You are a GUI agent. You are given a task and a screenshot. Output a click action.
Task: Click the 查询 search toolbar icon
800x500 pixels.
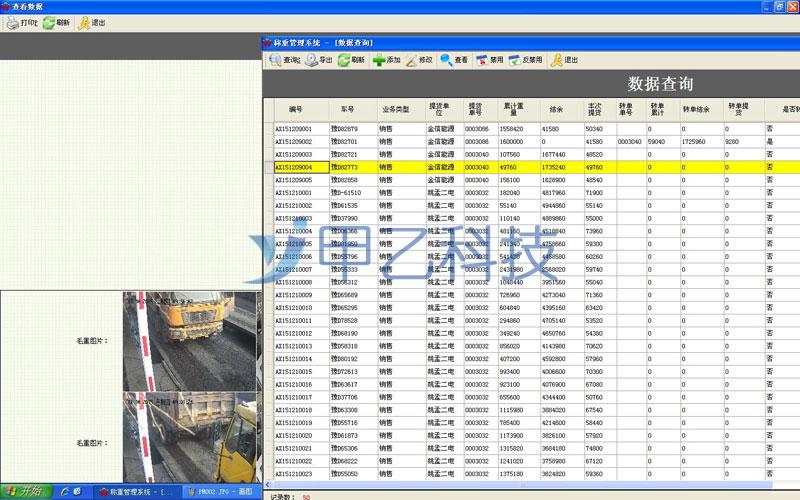[x=284, y=60]
